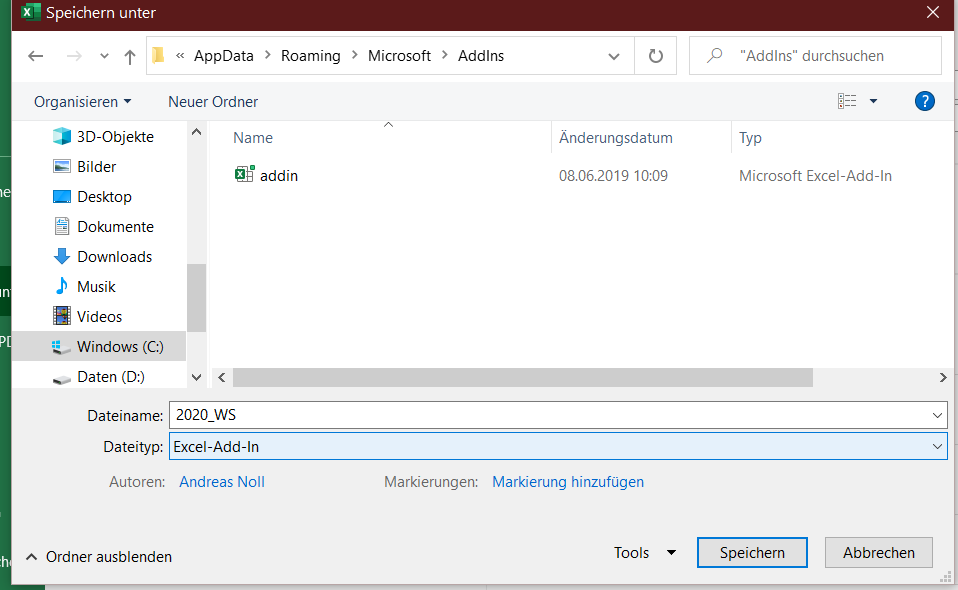Open the 3D-Objekte folder
958x590 pixels.
coord(115,137)
